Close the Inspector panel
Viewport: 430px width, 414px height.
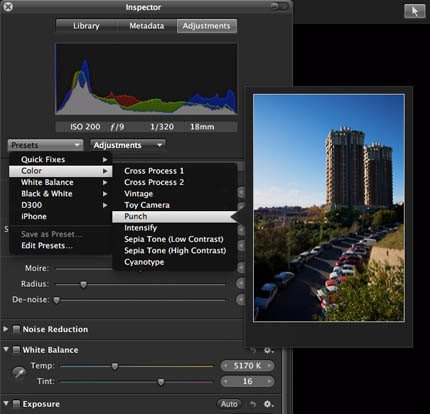(x=8, y=7)
